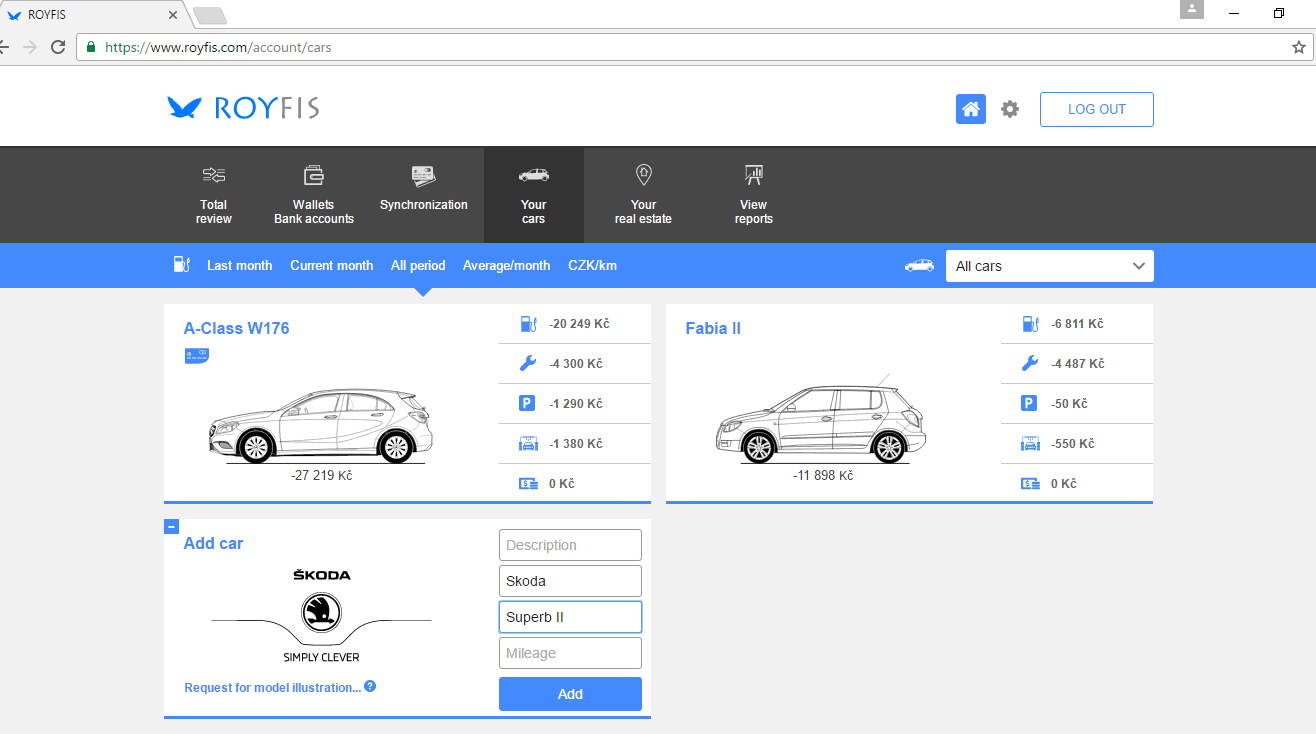This screenshot has height=734, width=1316.
Task: Open the Your real estate tab
Action: pos(644,195)
